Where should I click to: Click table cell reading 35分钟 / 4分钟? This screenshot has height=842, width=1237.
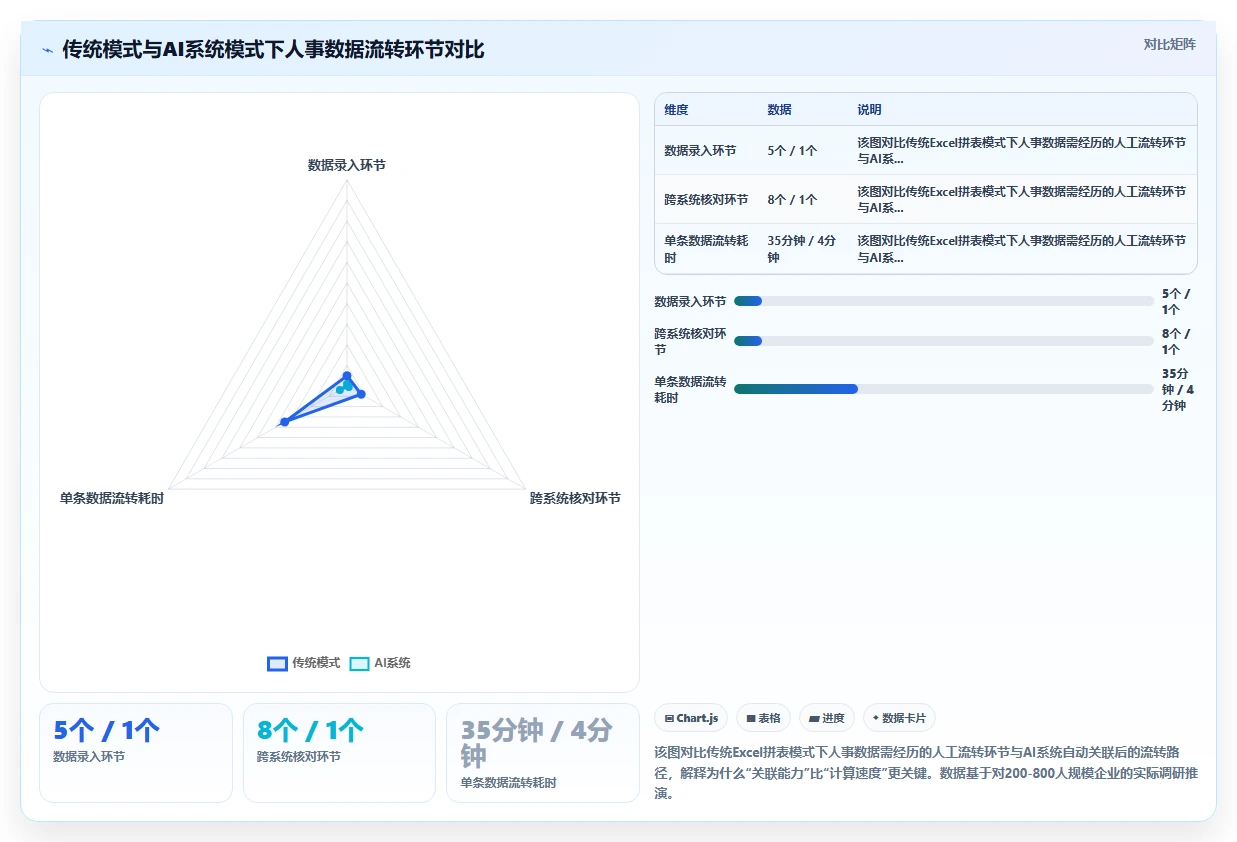[x=802, y=249]
